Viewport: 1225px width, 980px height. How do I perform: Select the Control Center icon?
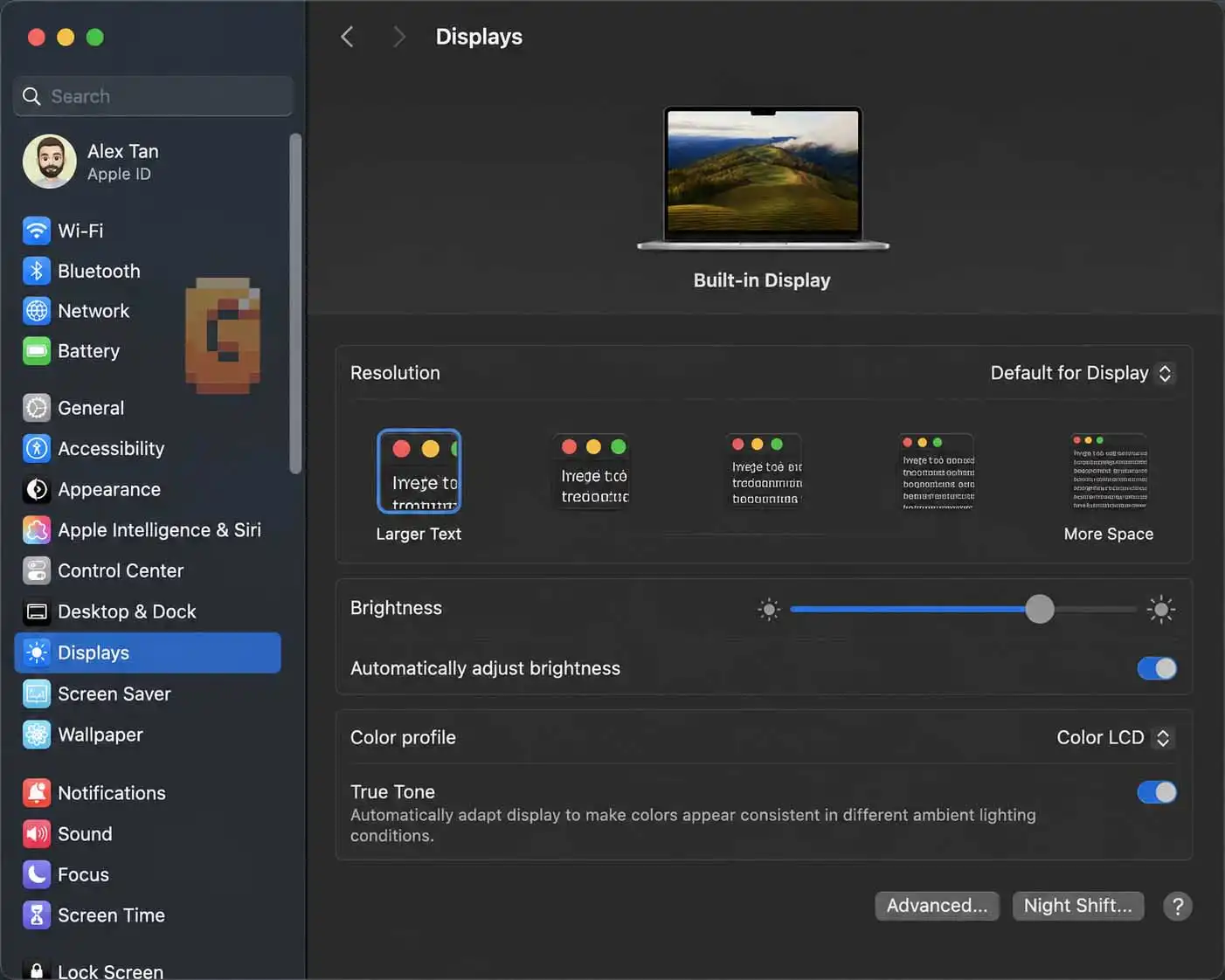coord(37,570)
